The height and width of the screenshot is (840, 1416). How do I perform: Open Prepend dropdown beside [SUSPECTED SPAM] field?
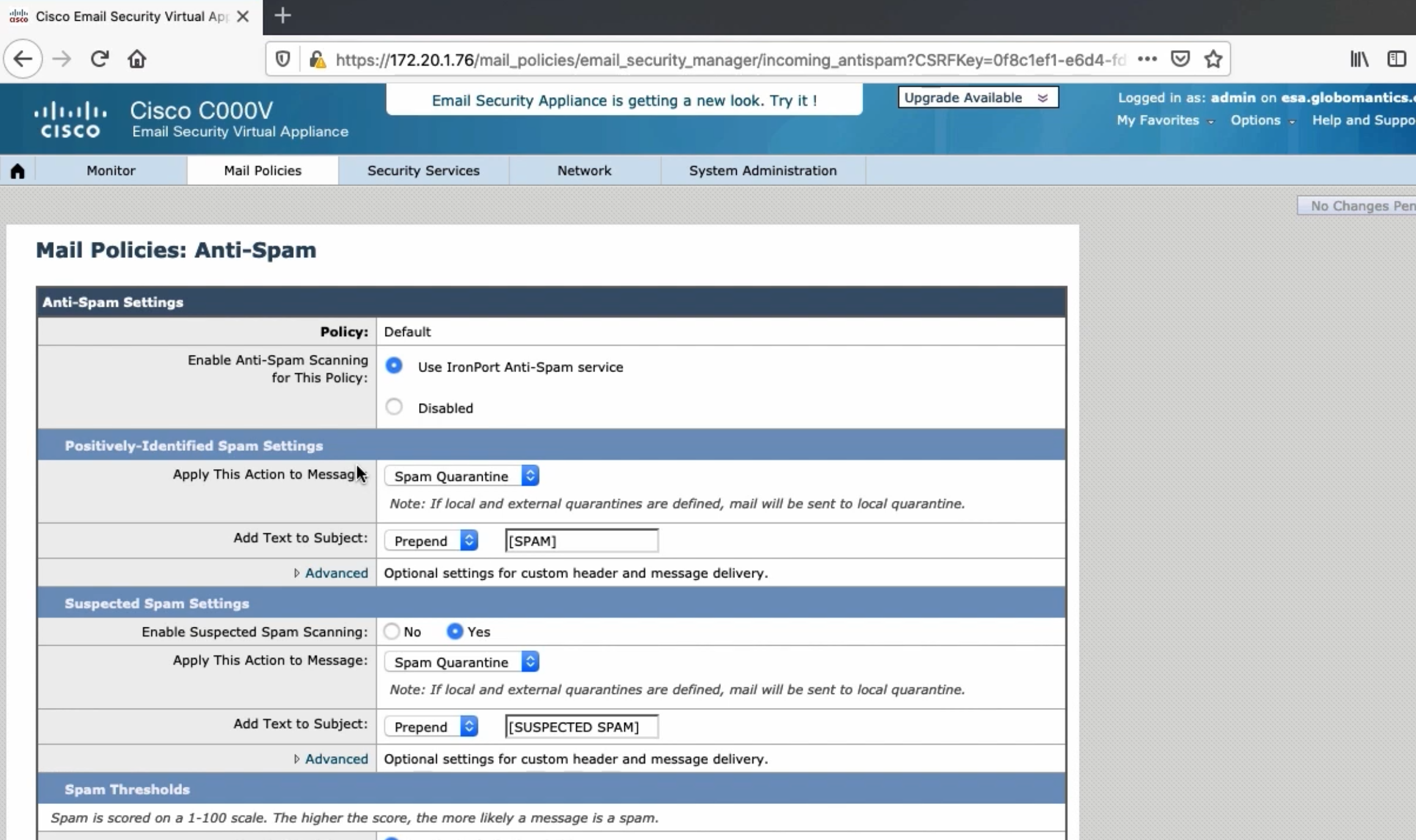(x=431, y=726)
